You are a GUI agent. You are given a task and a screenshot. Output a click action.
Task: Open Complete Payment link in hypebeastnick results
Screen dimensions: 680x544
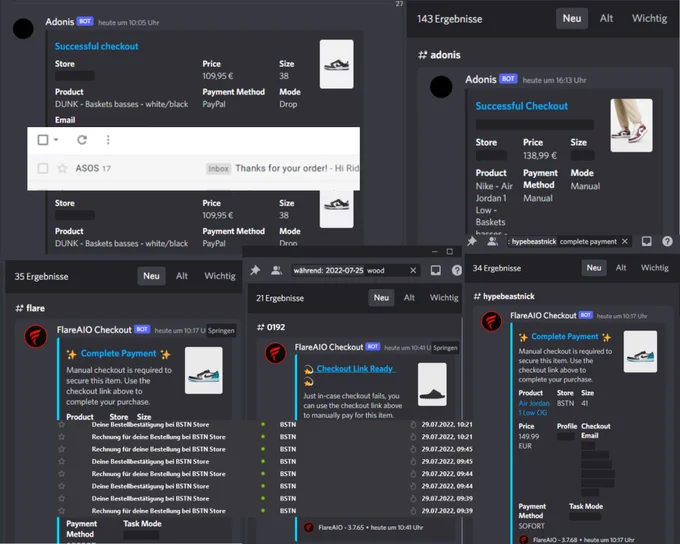565,337
